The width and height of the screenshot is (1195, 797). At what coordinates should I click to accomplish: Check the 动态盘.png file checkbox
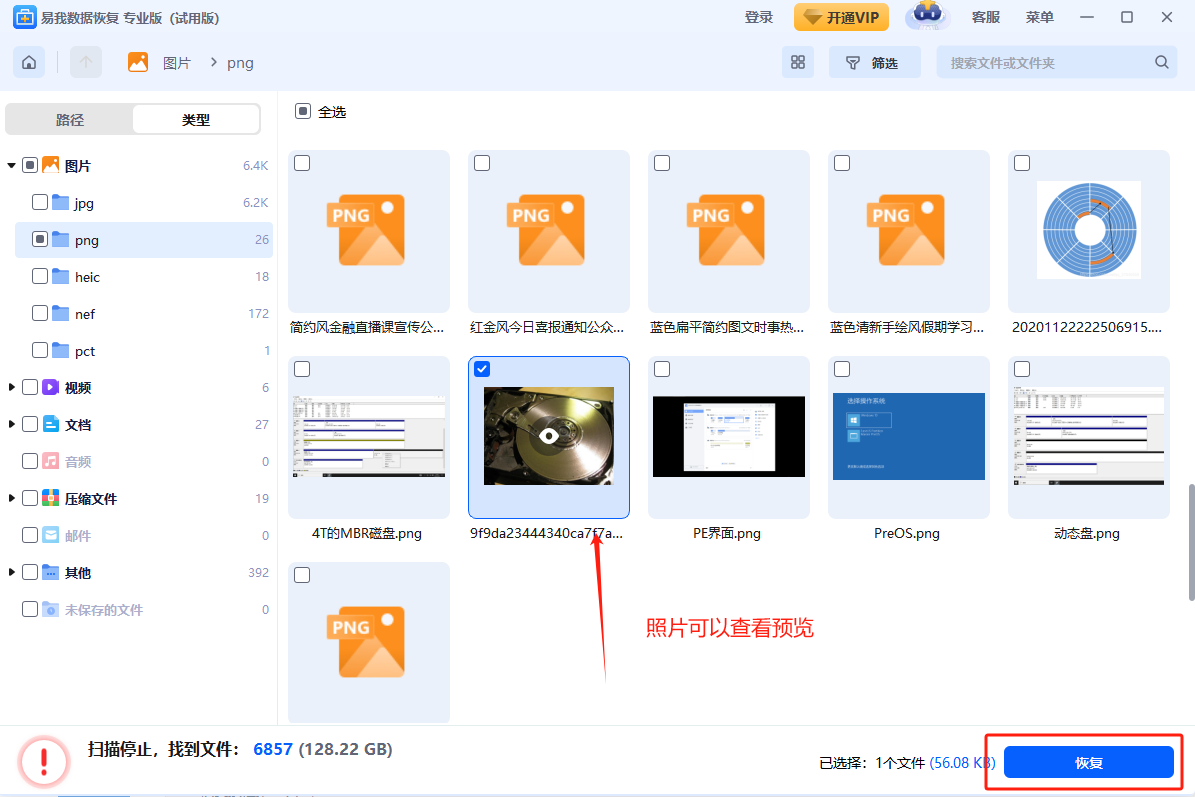click(x=1022, y=369)
